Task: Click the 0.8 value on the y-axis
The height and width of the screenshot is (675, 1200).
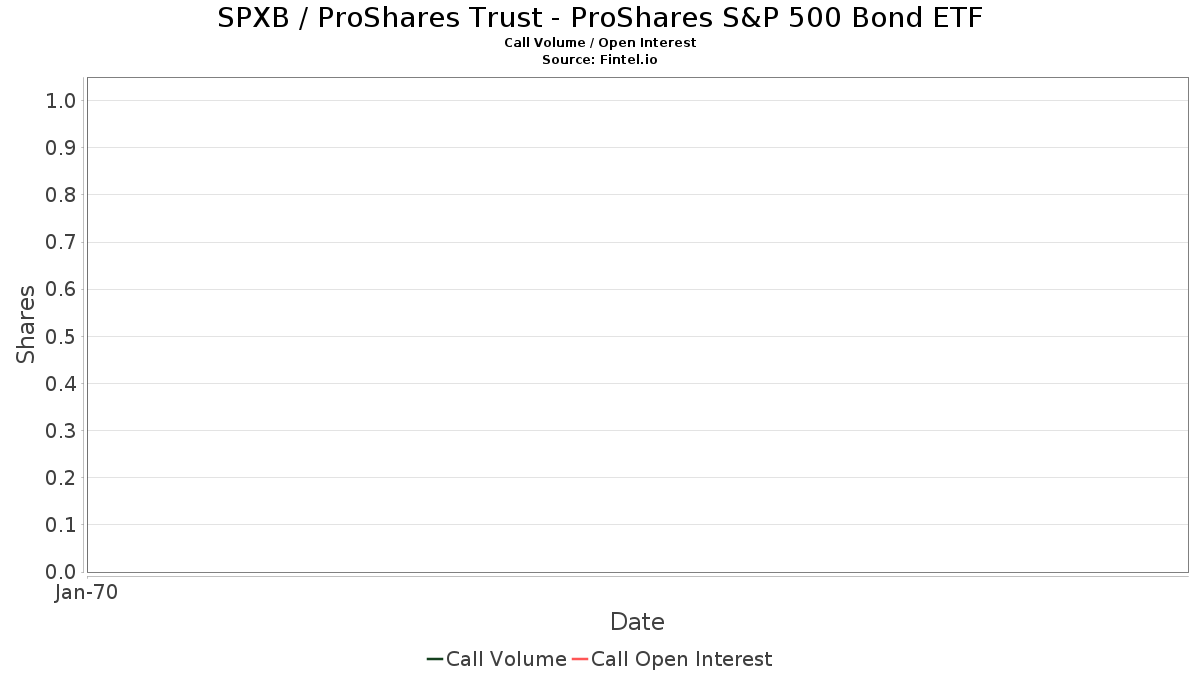Action: (x=61, y=194)
